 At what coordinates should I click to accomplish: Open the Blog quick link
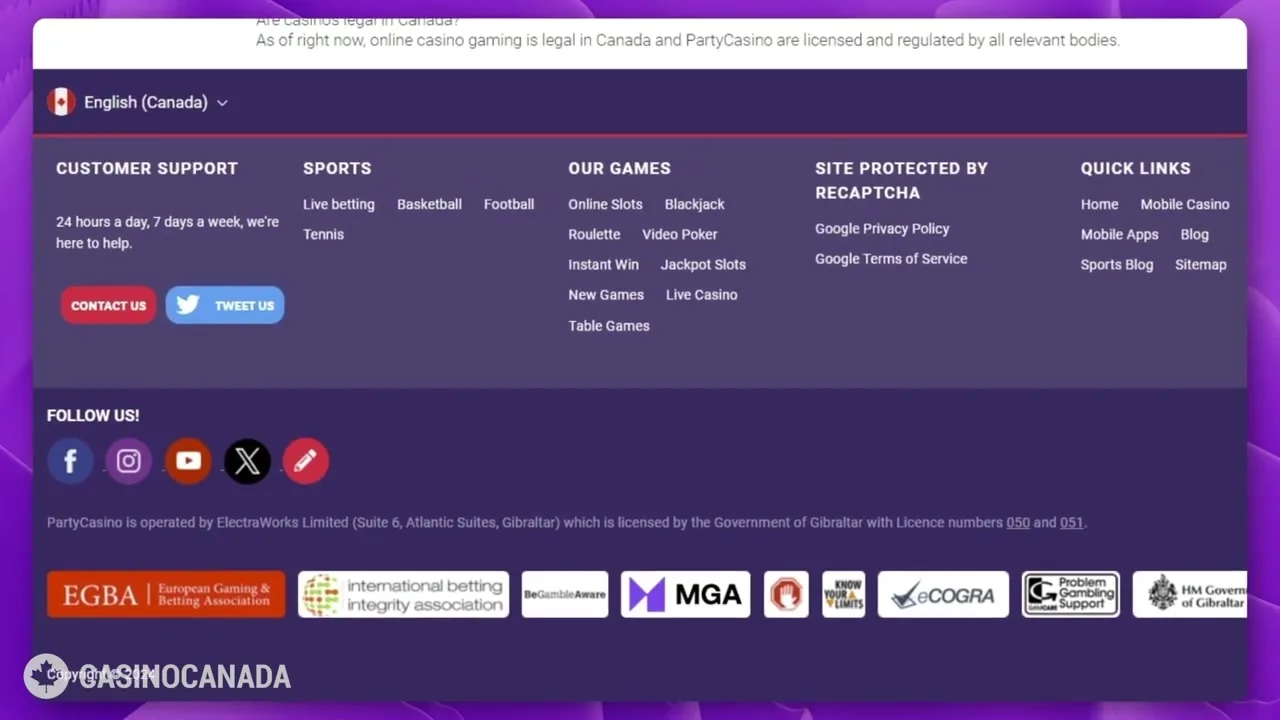click(x=1194, y=234)
